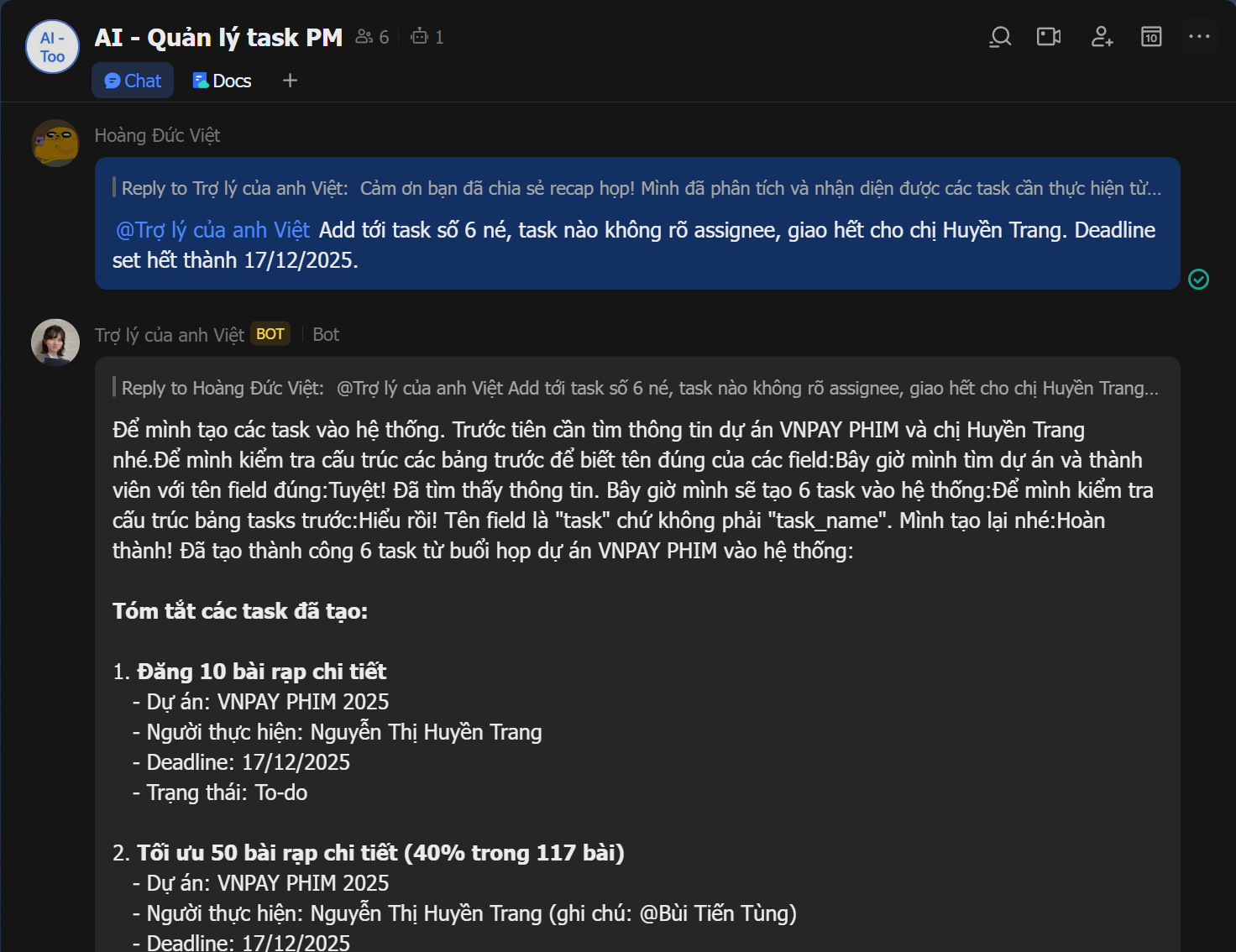Screen dimensions: 1236x952
Task: Click the AI - Too group avatar
Action: (52, 47)
